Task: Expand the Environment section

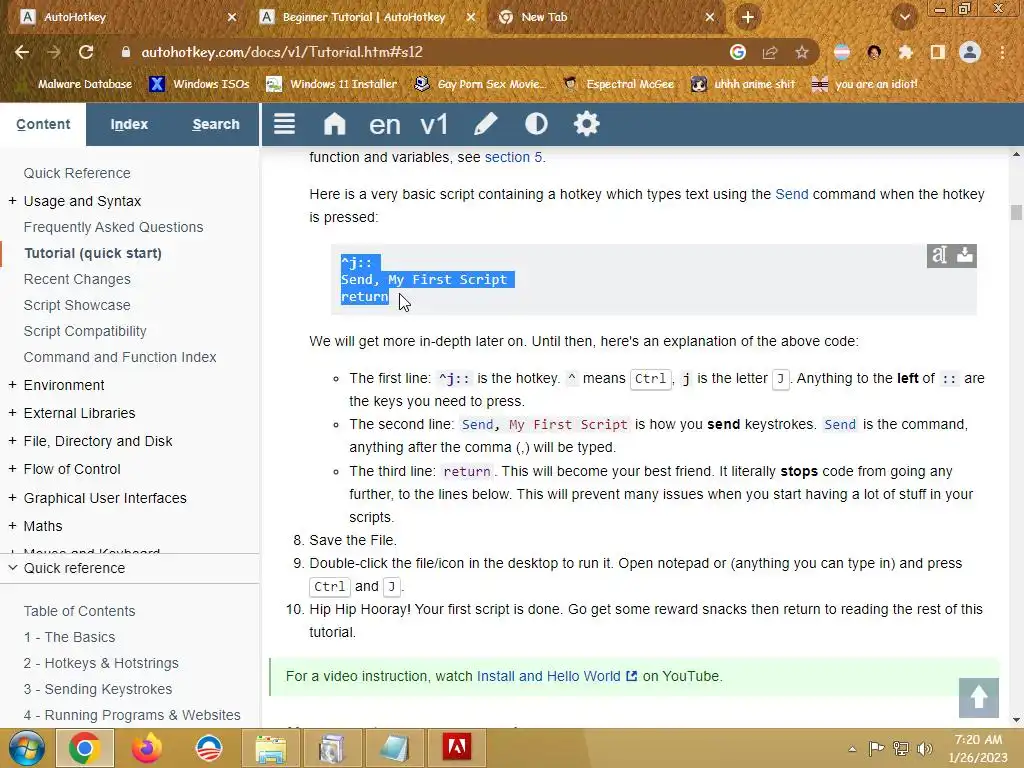Action: coord(12,385)
